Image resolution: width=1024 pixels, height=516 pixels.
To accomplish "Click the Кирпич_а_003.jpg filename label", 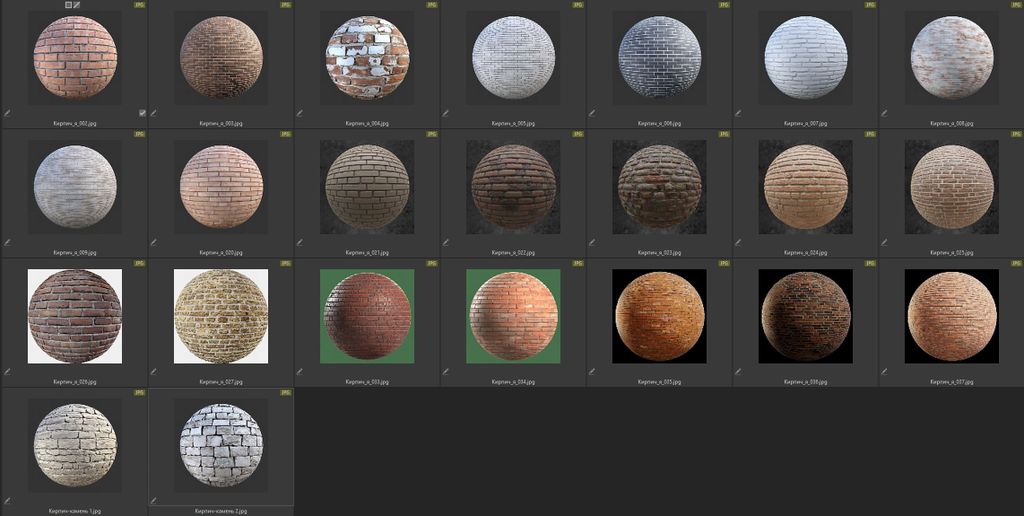I will tap(221, 123).
